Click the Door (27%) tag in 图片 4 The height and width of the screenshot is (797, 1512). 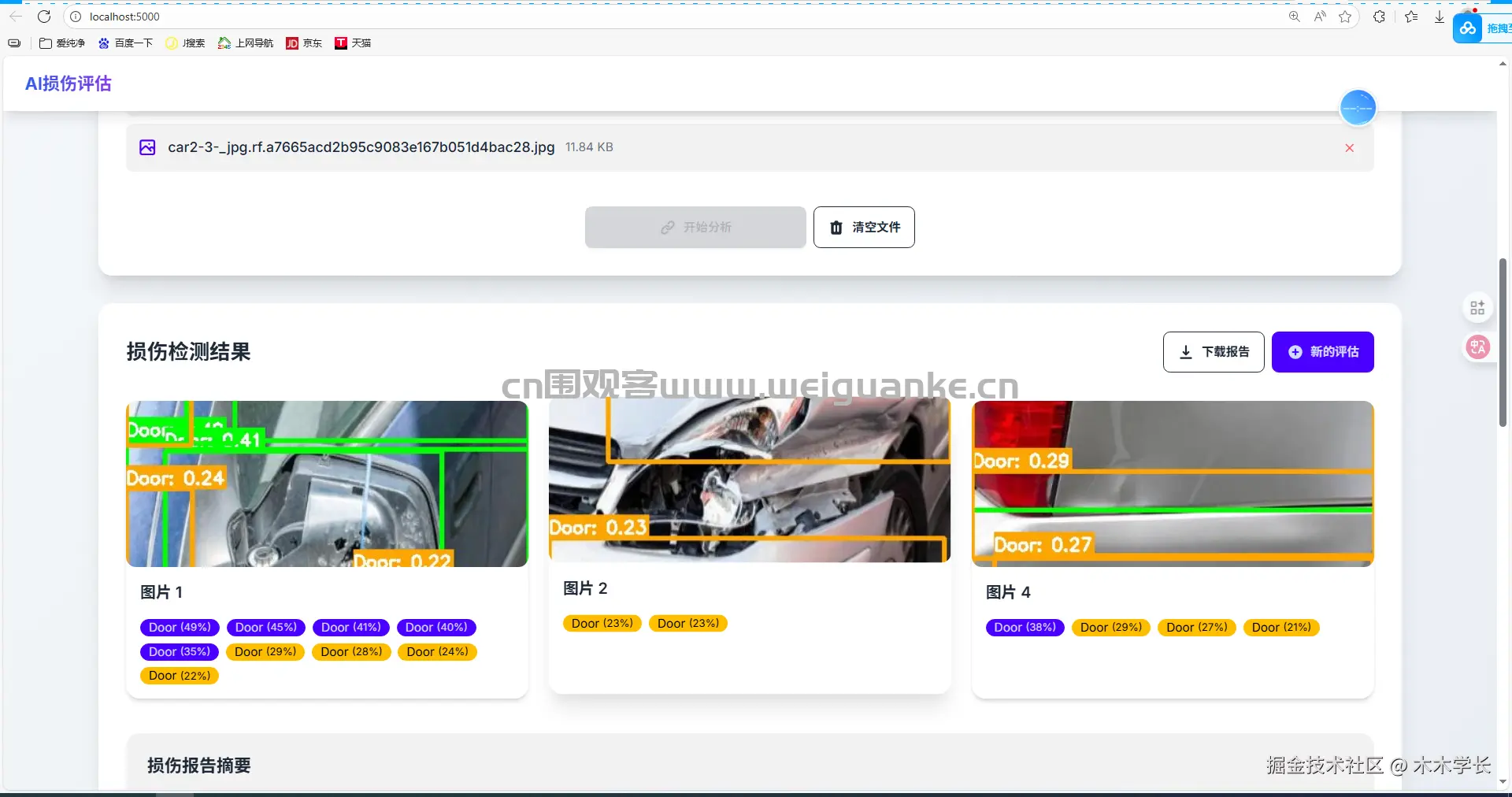pyautogui.click(x=1197, y=628)
